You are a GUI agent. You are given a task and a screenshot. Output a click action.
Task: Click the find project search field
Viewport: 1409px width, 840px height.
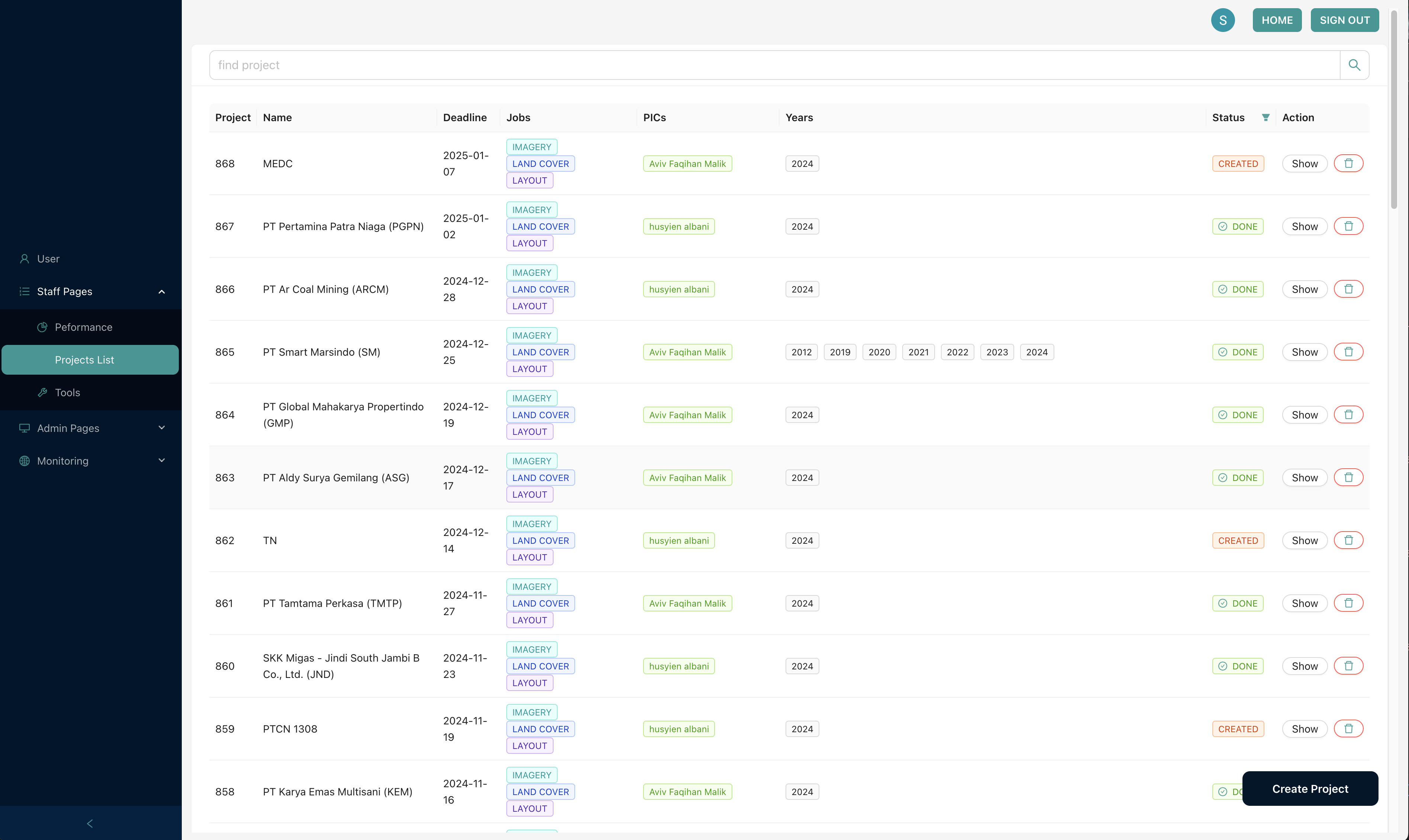[x=774, y=65]
